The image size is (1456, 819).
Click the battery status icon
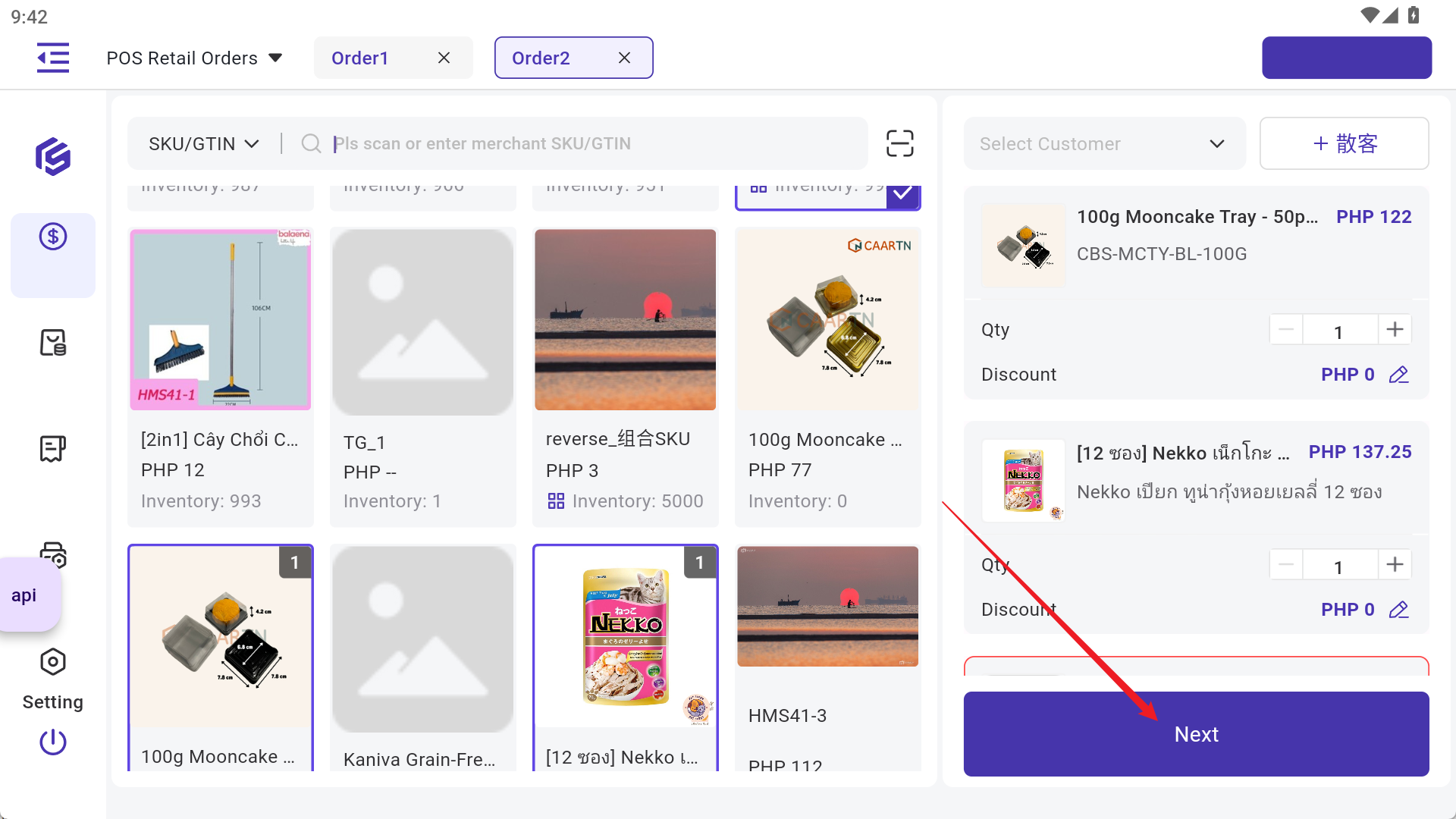(x=1414, y=15)
